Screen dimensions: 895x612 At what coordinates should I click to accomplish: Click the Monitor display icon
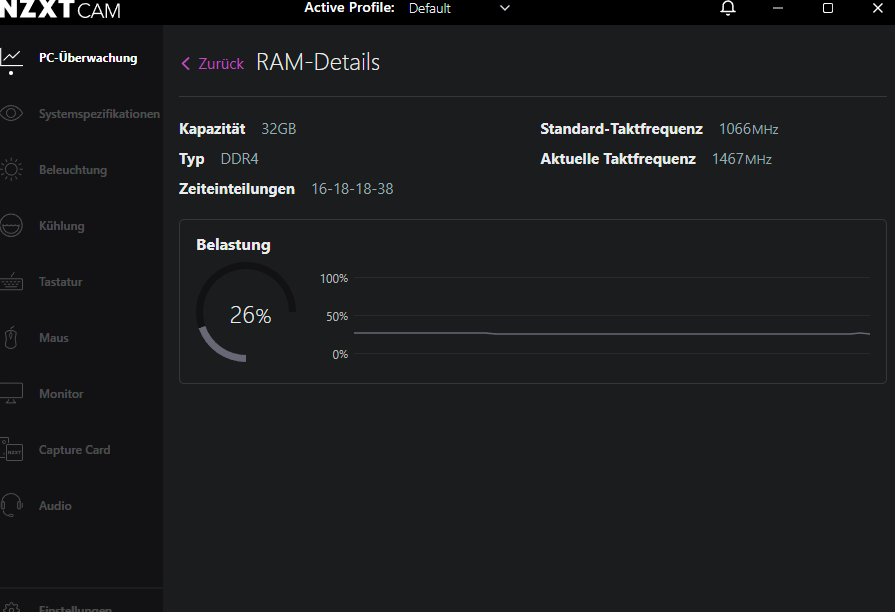[x=11, y=394]
